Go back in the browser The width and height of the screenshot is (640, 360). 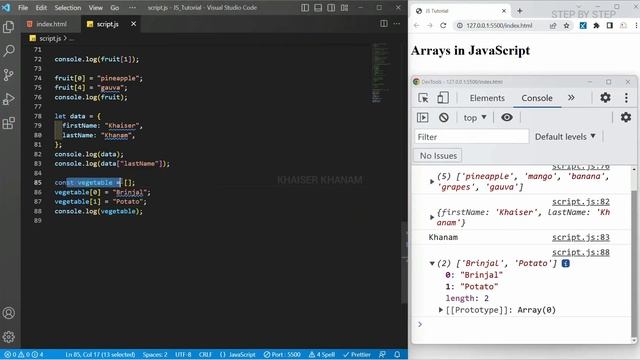[x=416, y=25]
